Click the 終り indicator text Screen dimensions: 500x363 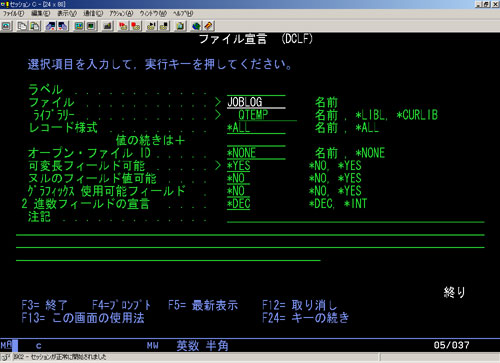tap(454, 292)
